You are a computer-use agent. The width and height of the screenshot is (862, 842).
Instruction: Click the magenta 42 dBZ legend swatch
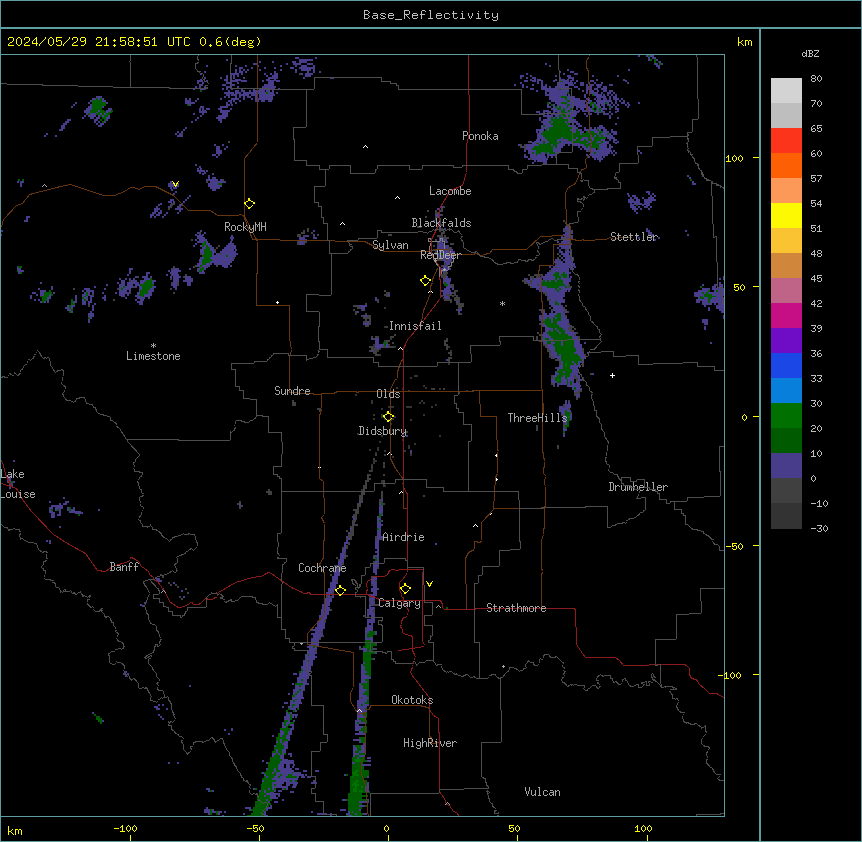click(786, 315)
